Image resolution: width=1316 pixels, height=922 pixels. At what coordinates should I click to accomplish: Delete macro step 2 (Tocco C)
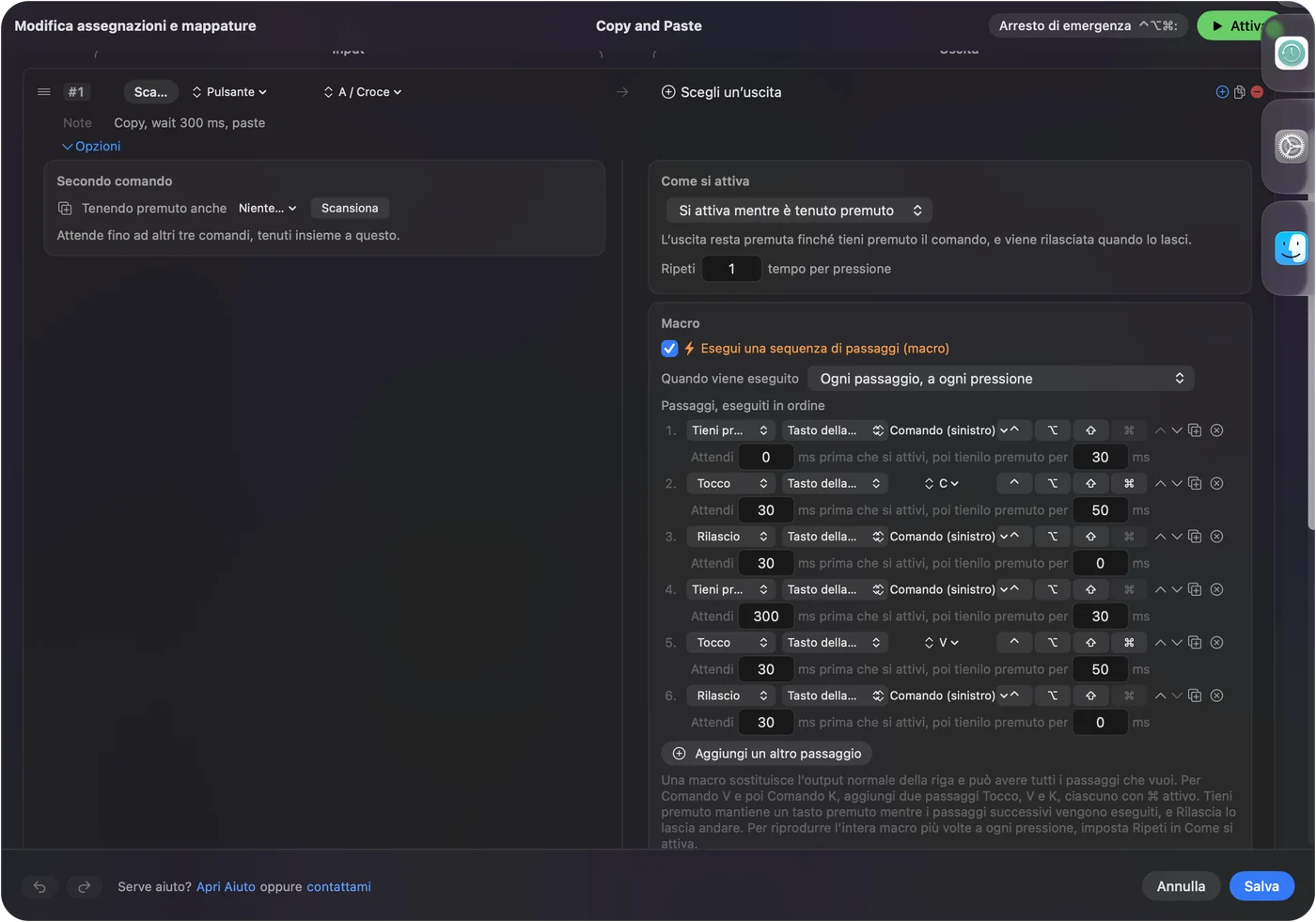point(1216,483)
